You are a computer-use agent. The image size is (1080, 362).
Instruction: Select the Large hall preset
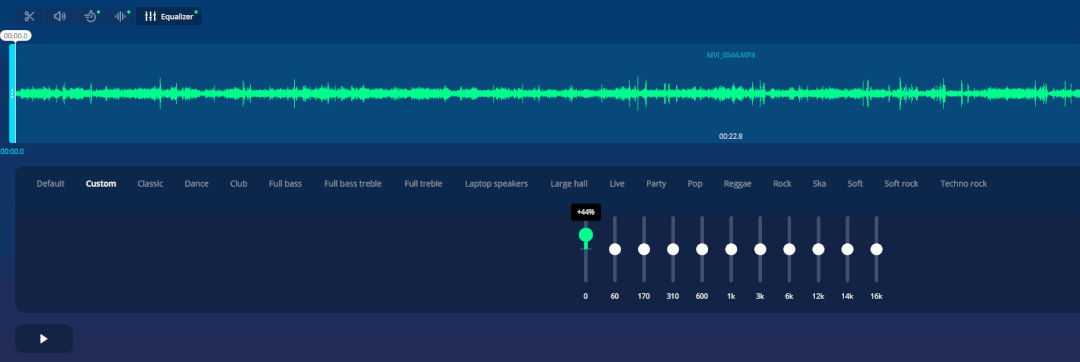[569, 184]
